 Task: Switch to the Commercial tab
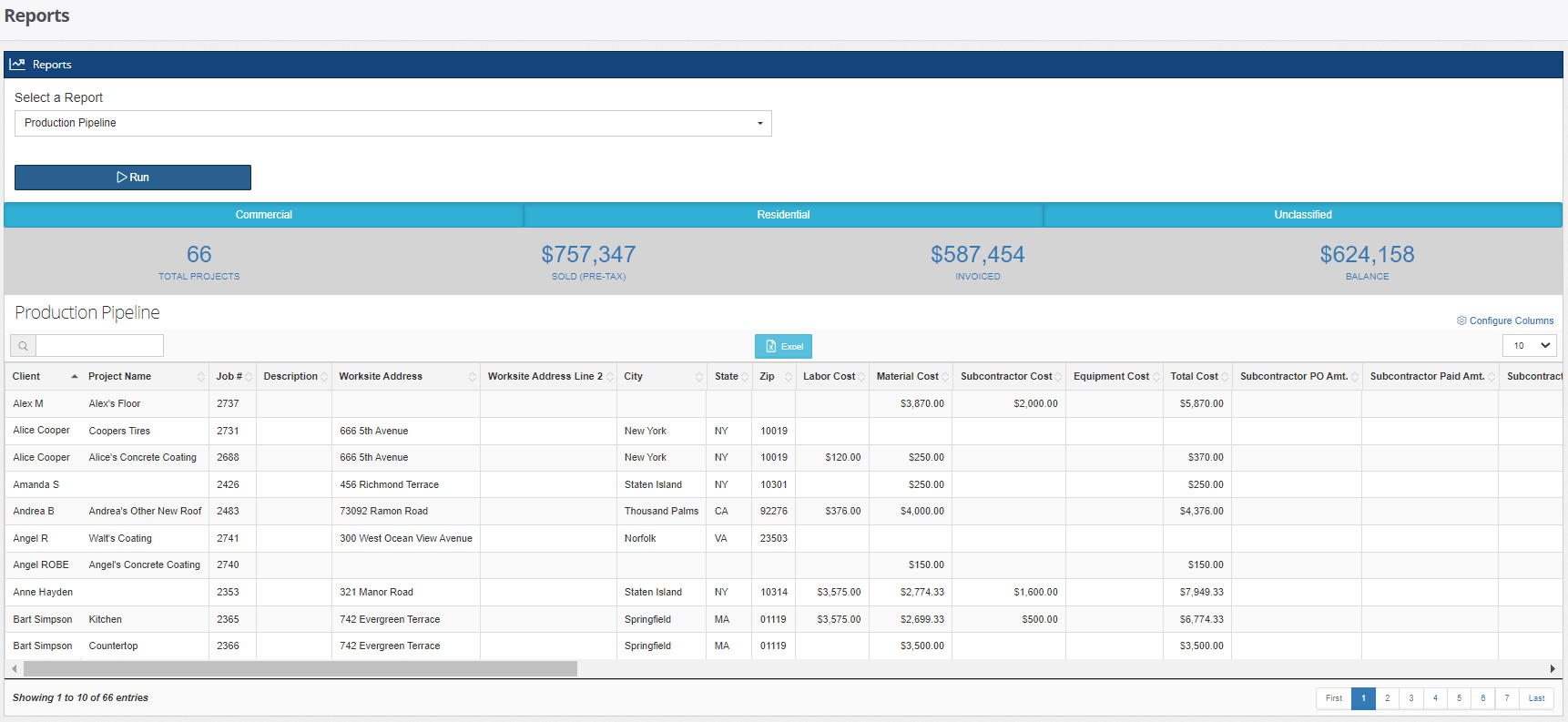point(264,215)
